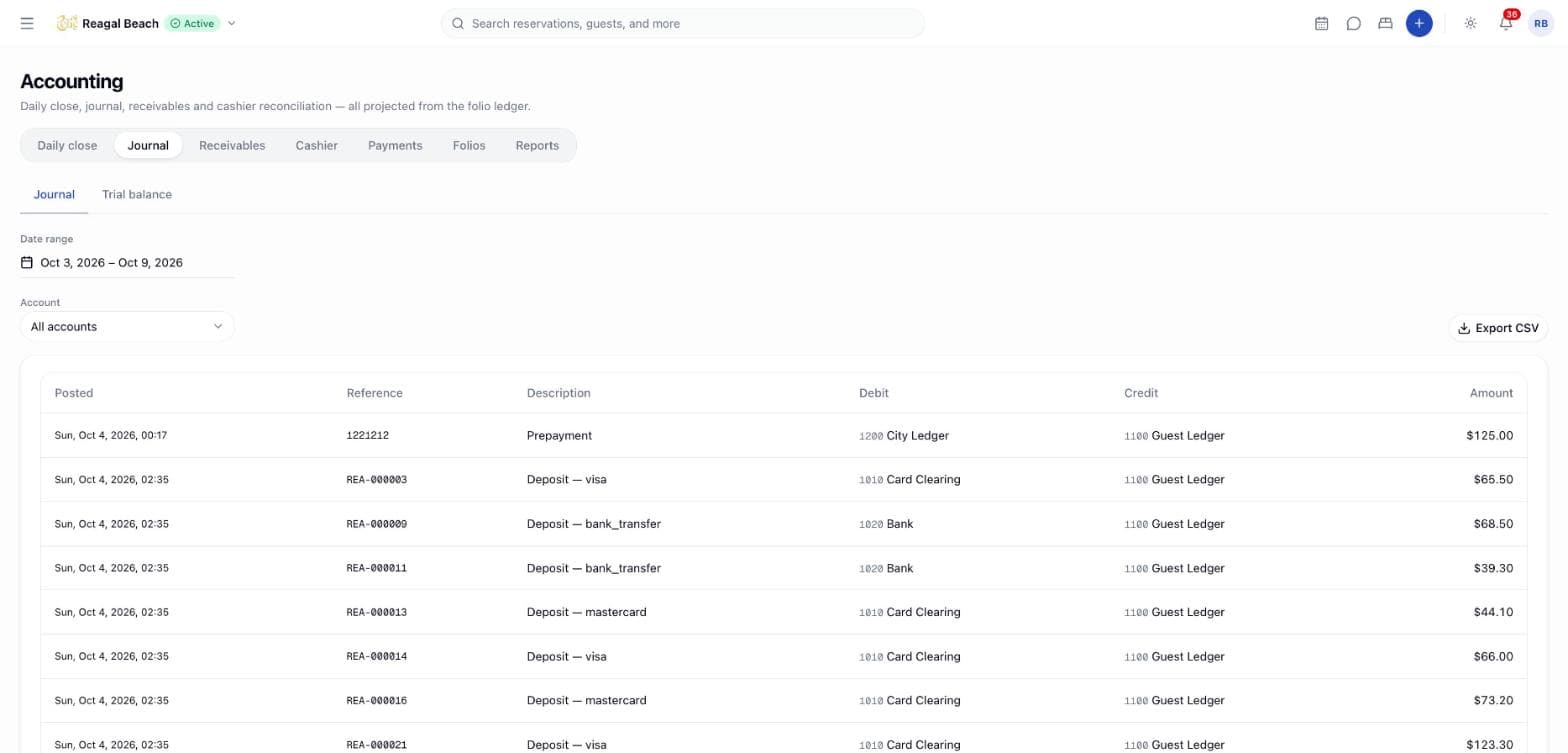This screenshot has width=1568, height=753.
Task: Switch to the Trial balance sub-tab
Action: tap(137, 194)
